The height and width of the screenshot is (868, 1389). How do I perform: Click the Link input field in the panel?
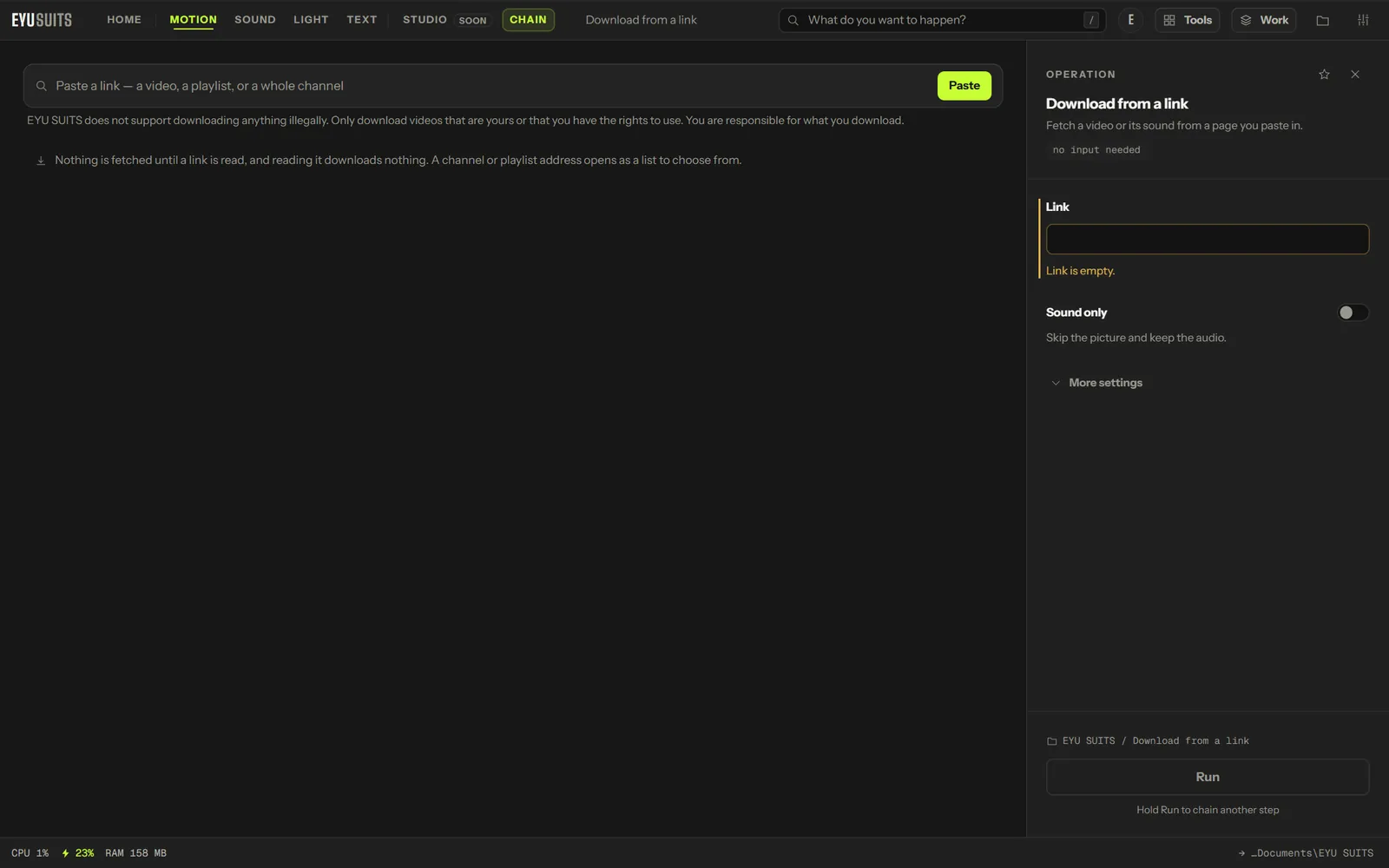pyautogui.click(x=1207, y=240)
